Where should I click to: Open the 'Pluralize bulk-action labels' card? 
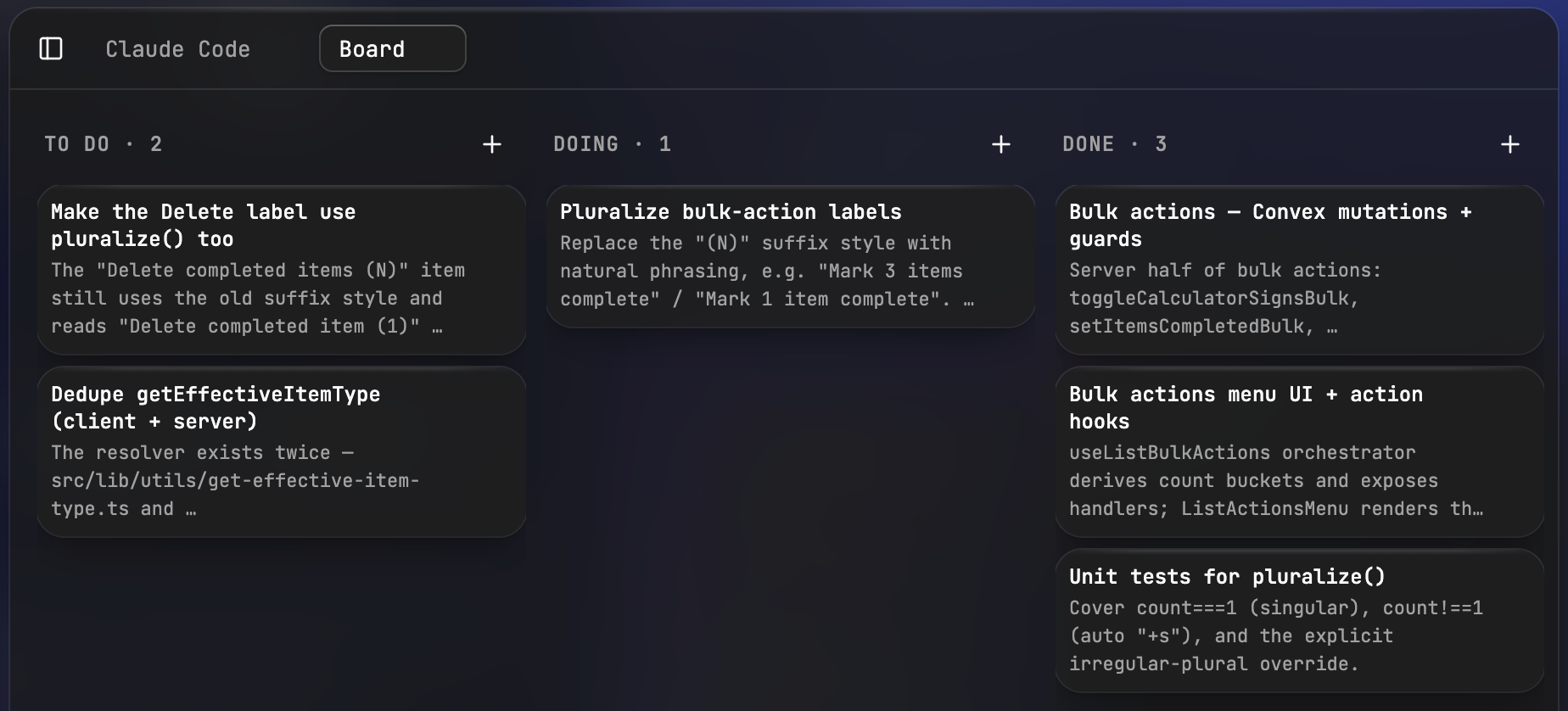coord(791,256)
